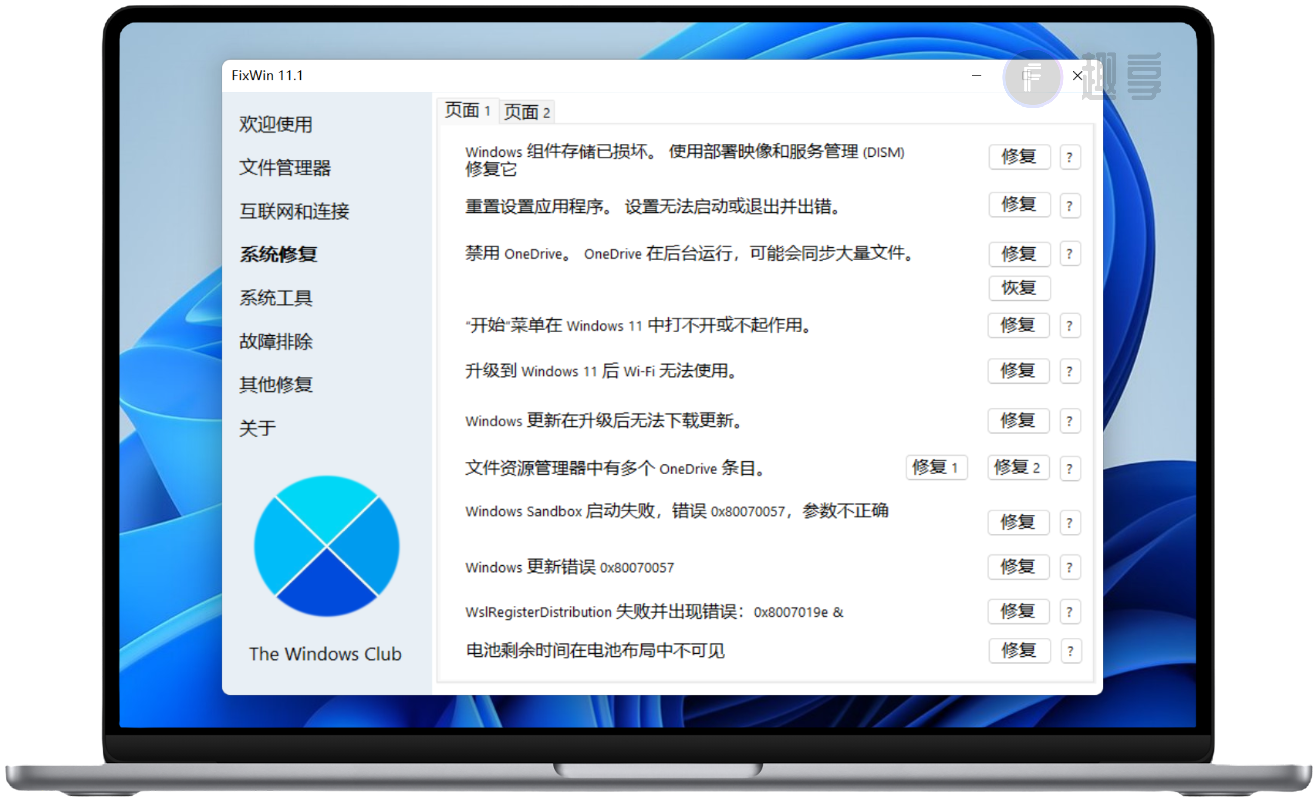Image resolution: width=1316 pixels, height=802 pixels.
Task: Show help for Windows 更新错误 0x80070057
Action: pos(1069,568)
